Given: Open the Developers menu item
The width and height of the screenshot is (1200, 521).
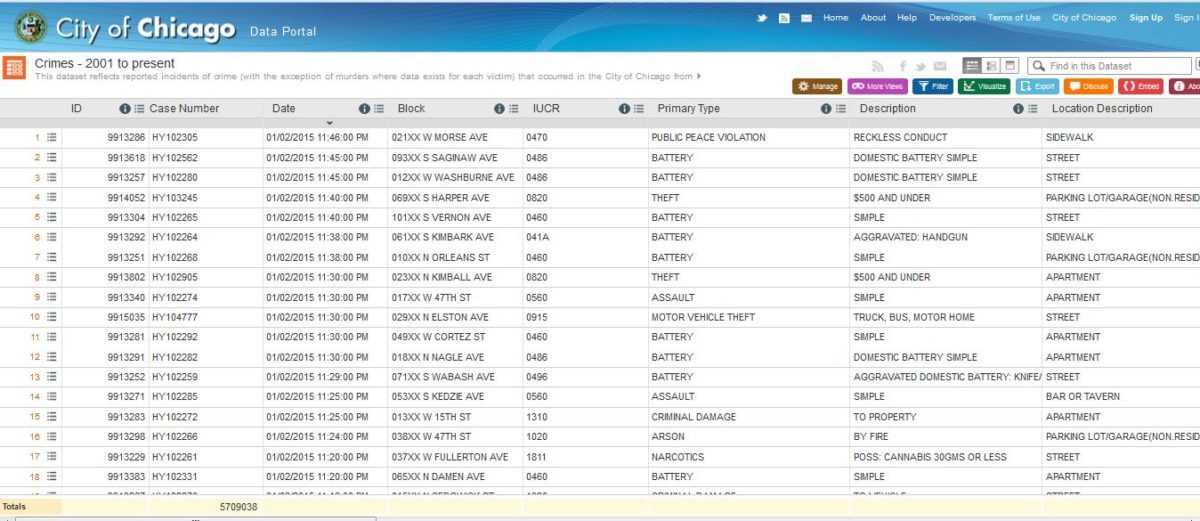Looking at the screenshot, I should pos(952,18).
